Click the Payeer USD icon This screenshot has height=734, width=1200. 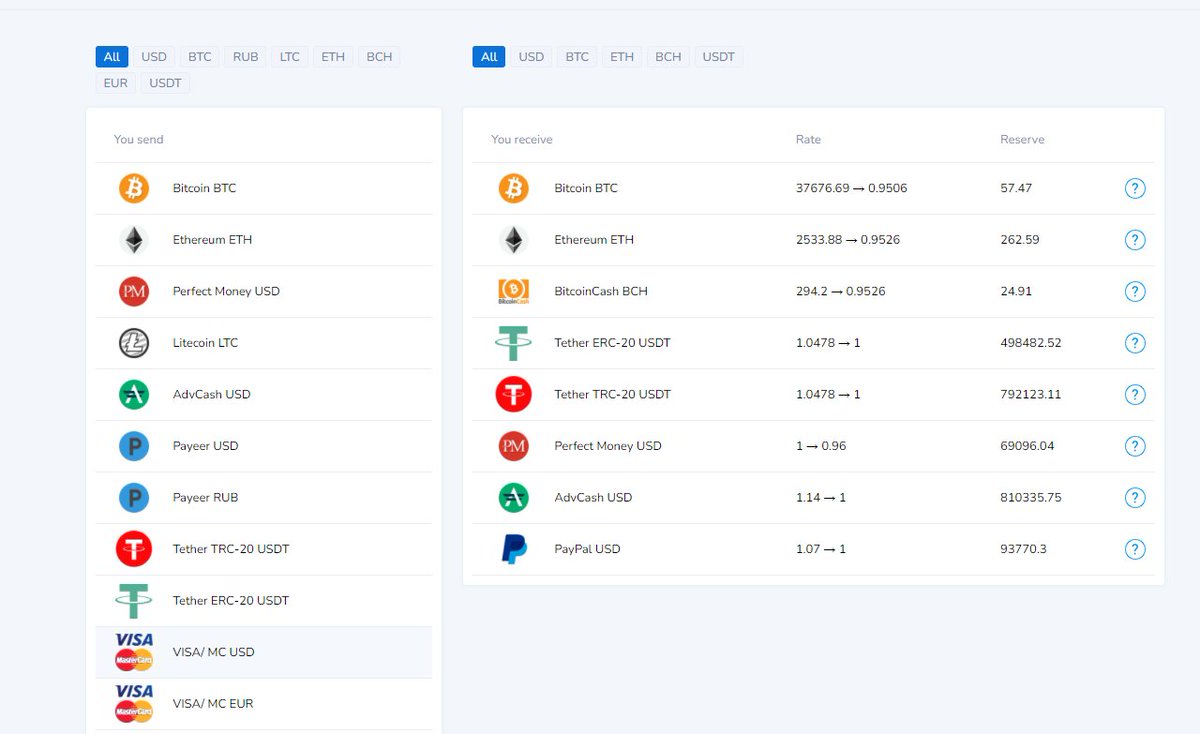(134, 446)
